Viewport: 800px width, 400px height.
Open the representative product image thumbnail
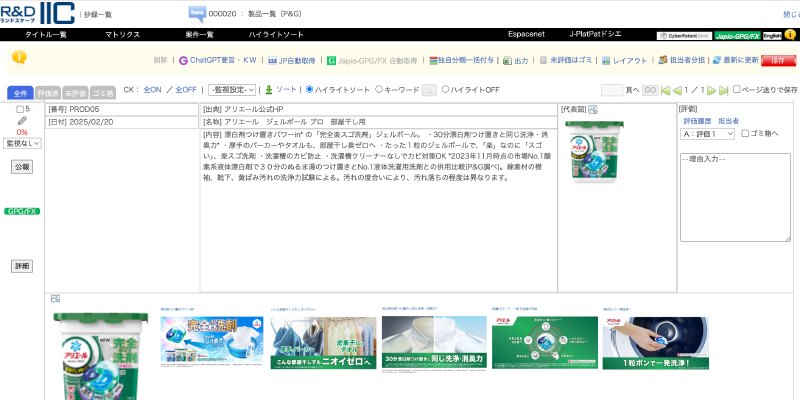coord(594,152)
